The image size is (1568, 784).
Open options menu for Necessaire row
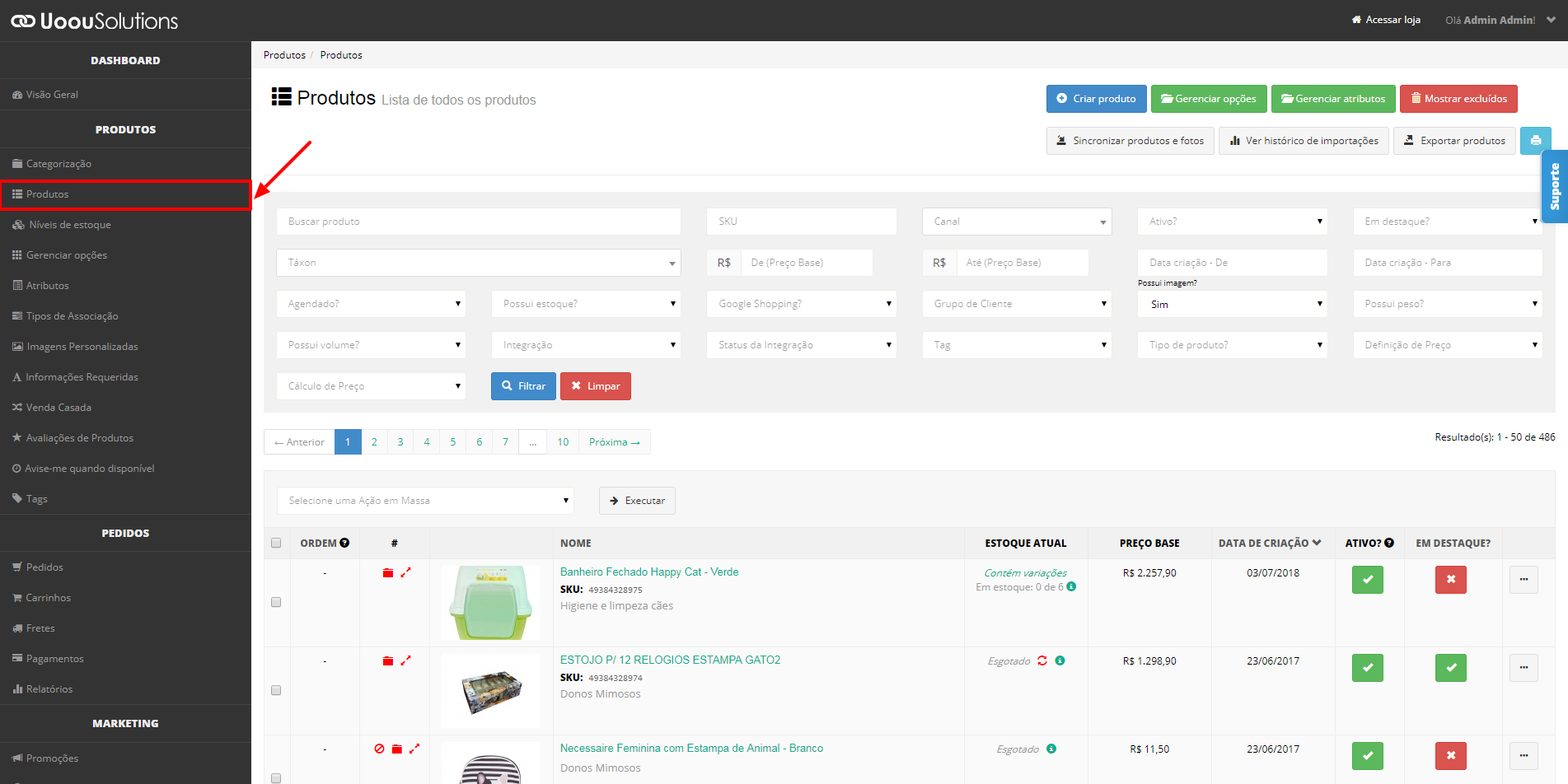pos(1524,756)
